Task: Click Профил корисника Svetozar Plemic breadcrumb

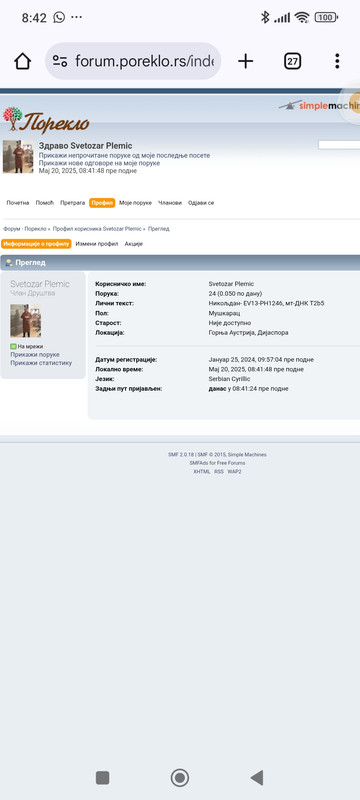Action: click(x=97, y=229)
